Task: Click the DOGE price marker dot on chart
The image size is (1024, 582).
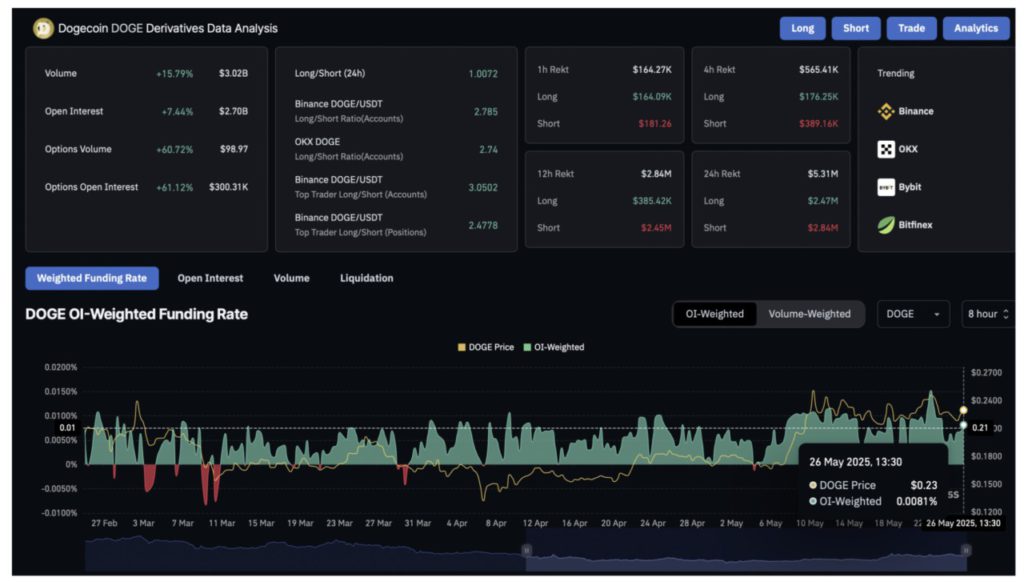Action: [963, 410]
